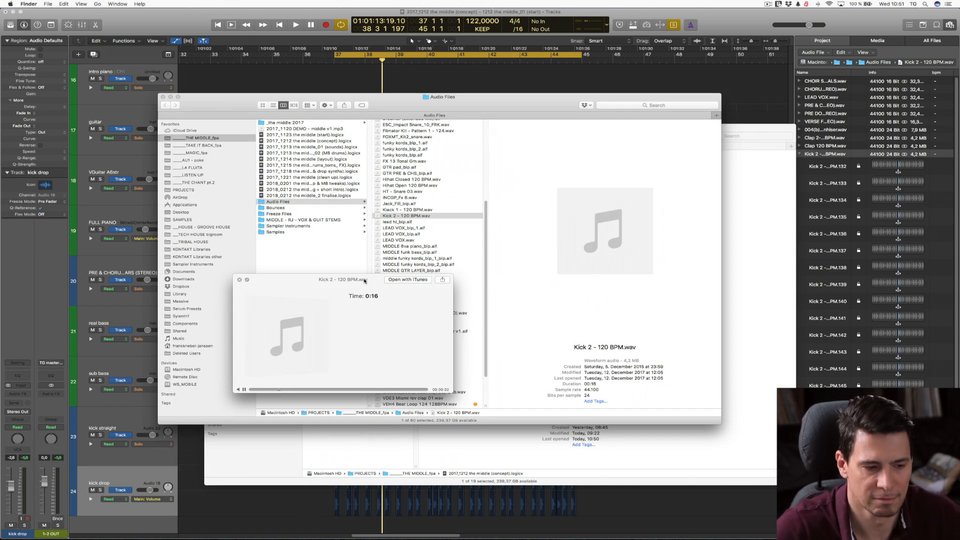Start playback with the Play button

[295, 25]
